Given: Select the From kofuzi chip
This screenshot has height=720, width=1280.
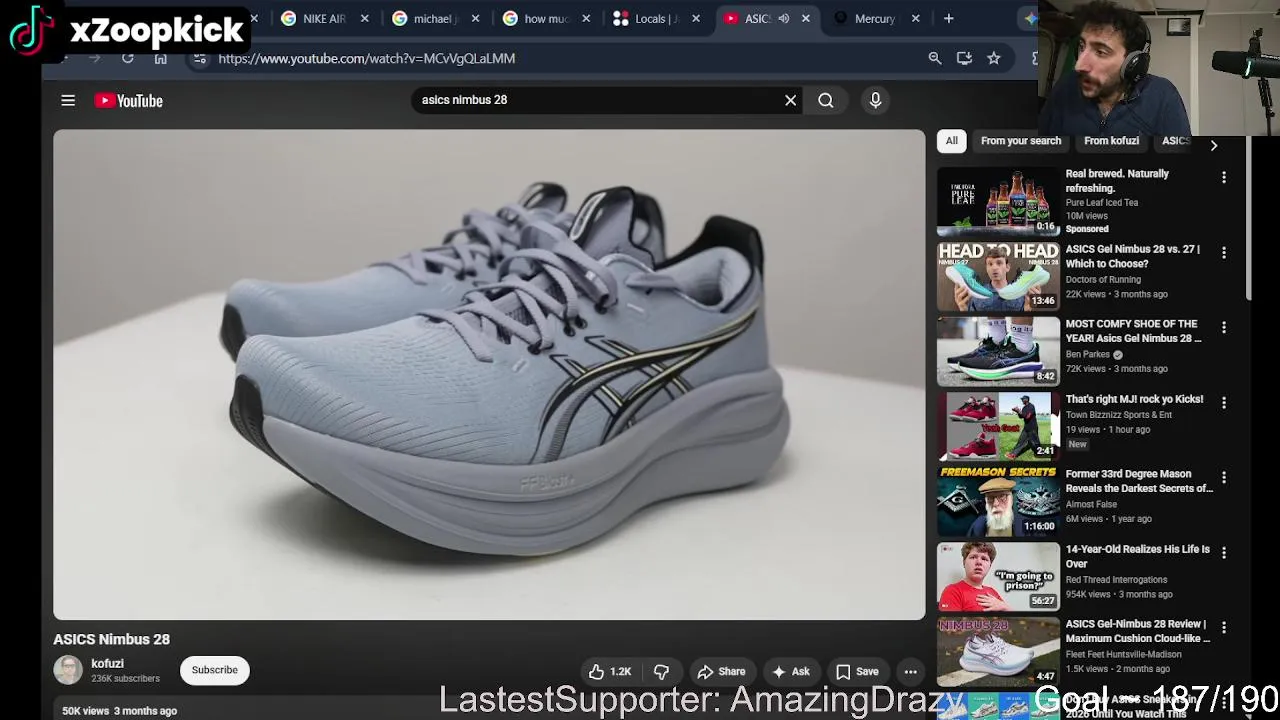Looking at the screenshot, I should [x=1112, y=141].
